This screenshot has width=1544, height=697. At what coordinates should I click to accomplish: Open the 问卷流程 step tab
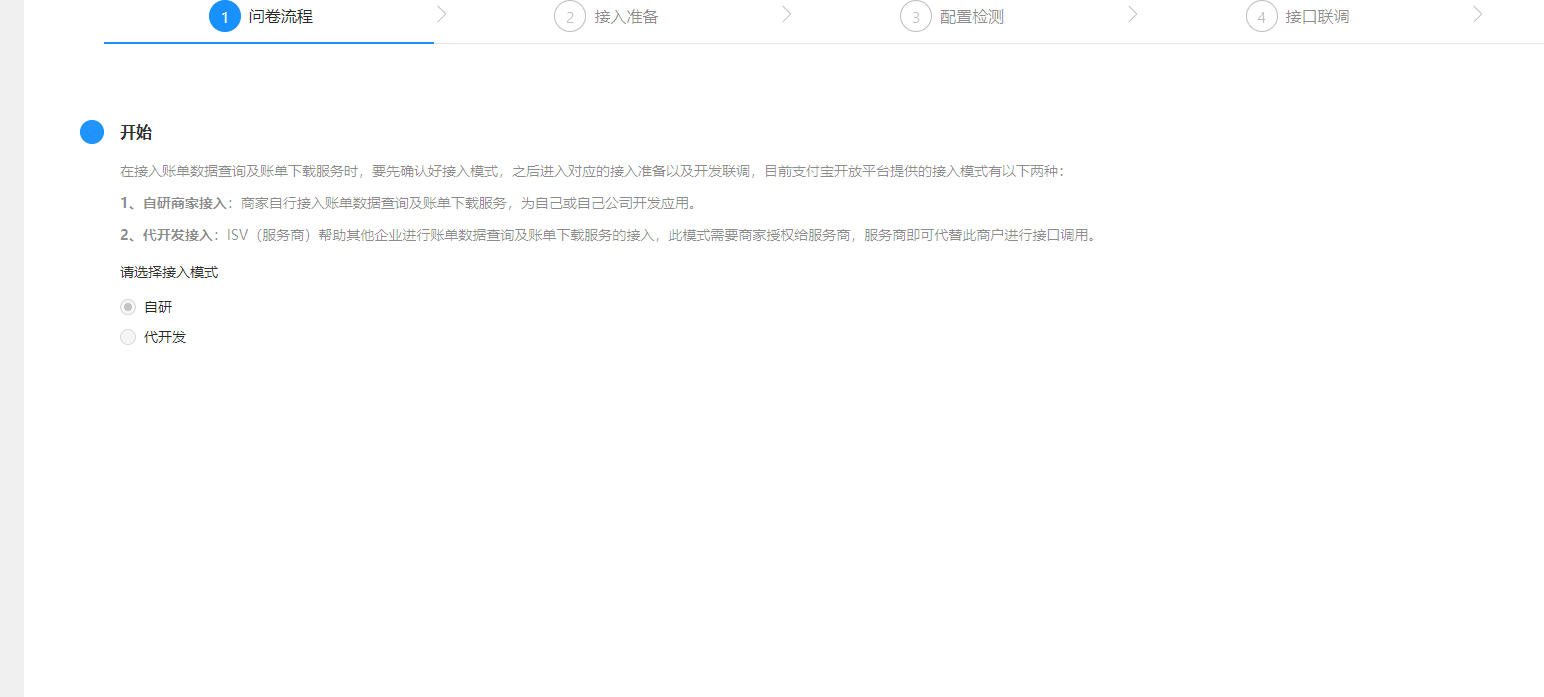tap(281, 17)
